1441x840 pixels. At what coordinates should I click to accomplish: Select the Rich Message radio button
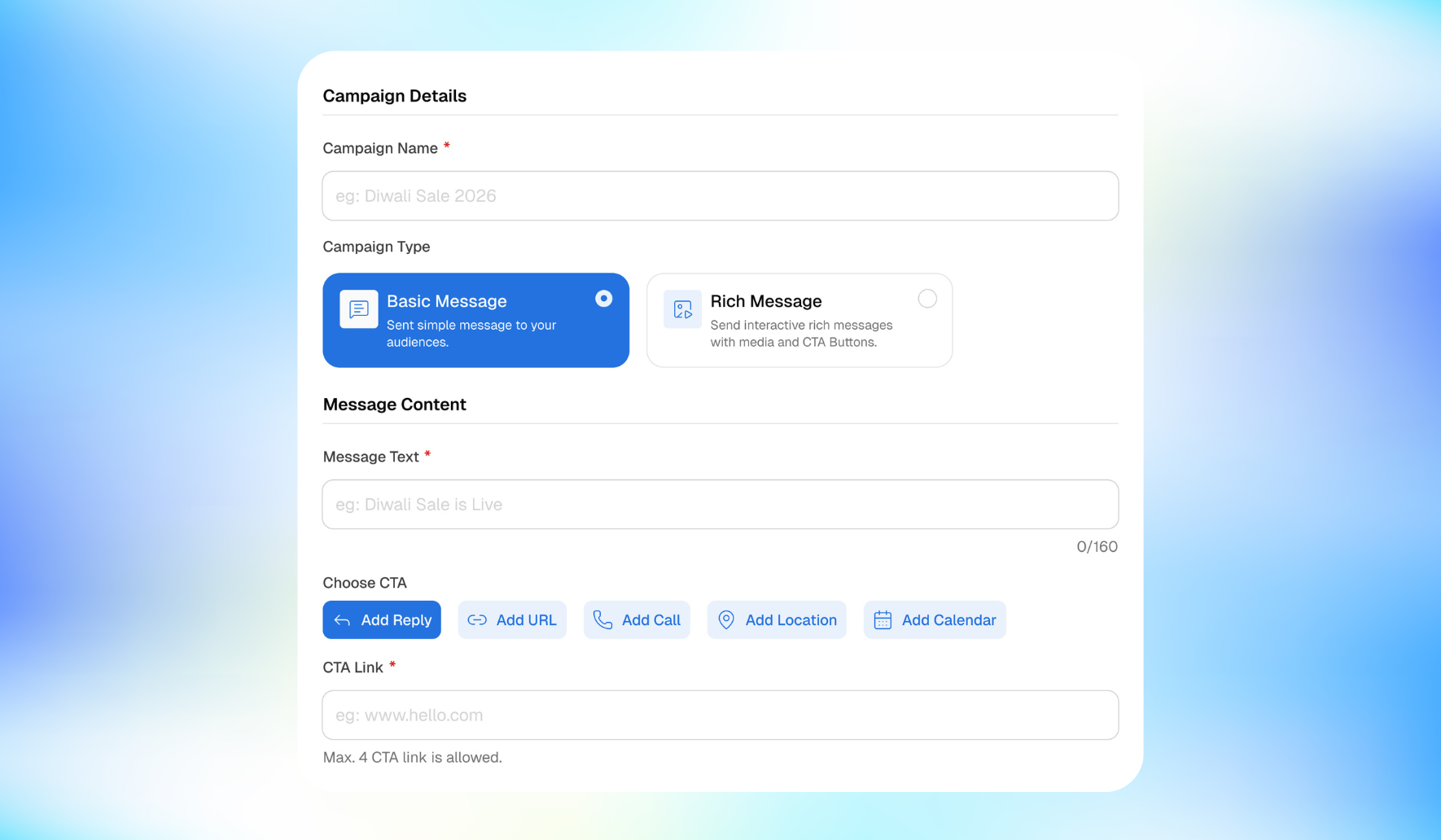[x=927, y=299]
